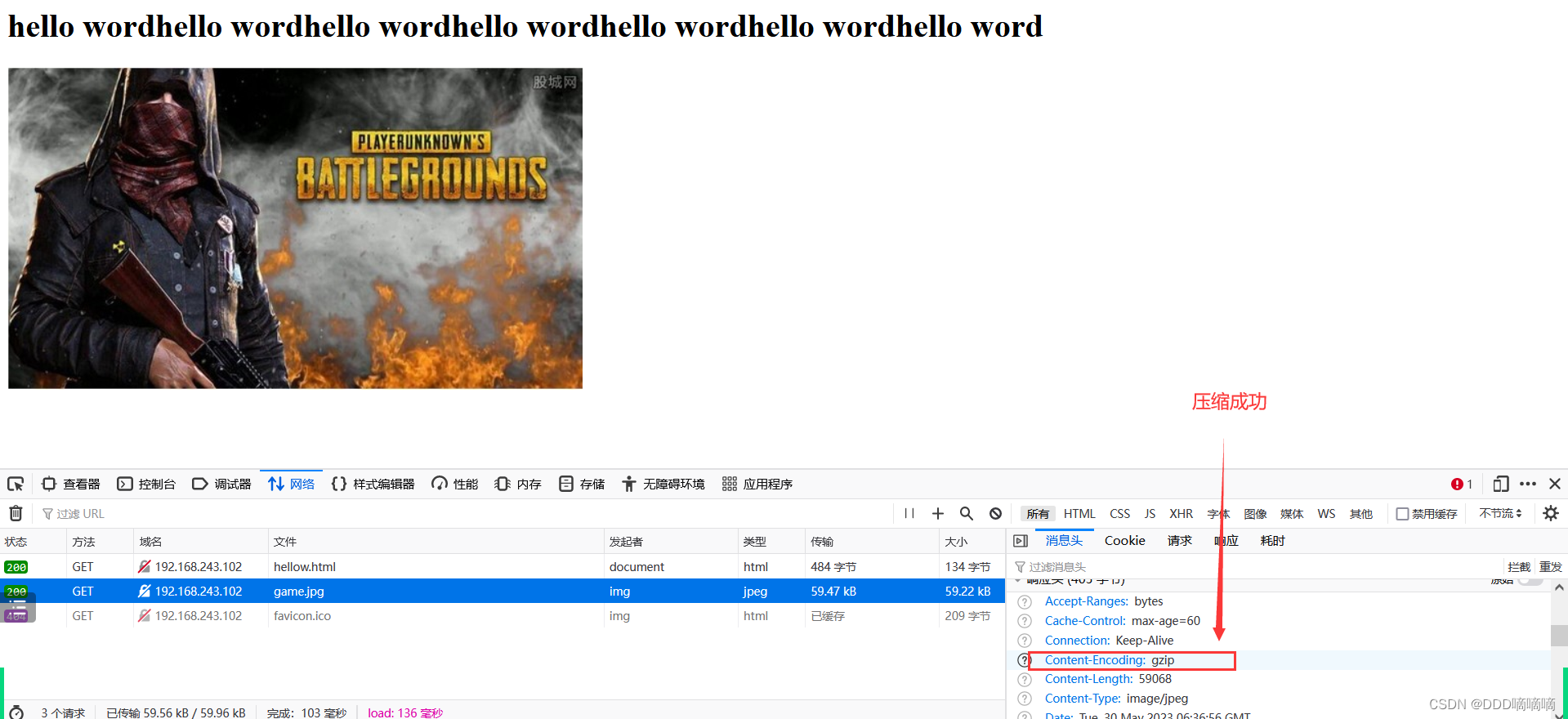Open help for Connection header
Viewport: 1568px width, 719px height.
coord(1025,641)
